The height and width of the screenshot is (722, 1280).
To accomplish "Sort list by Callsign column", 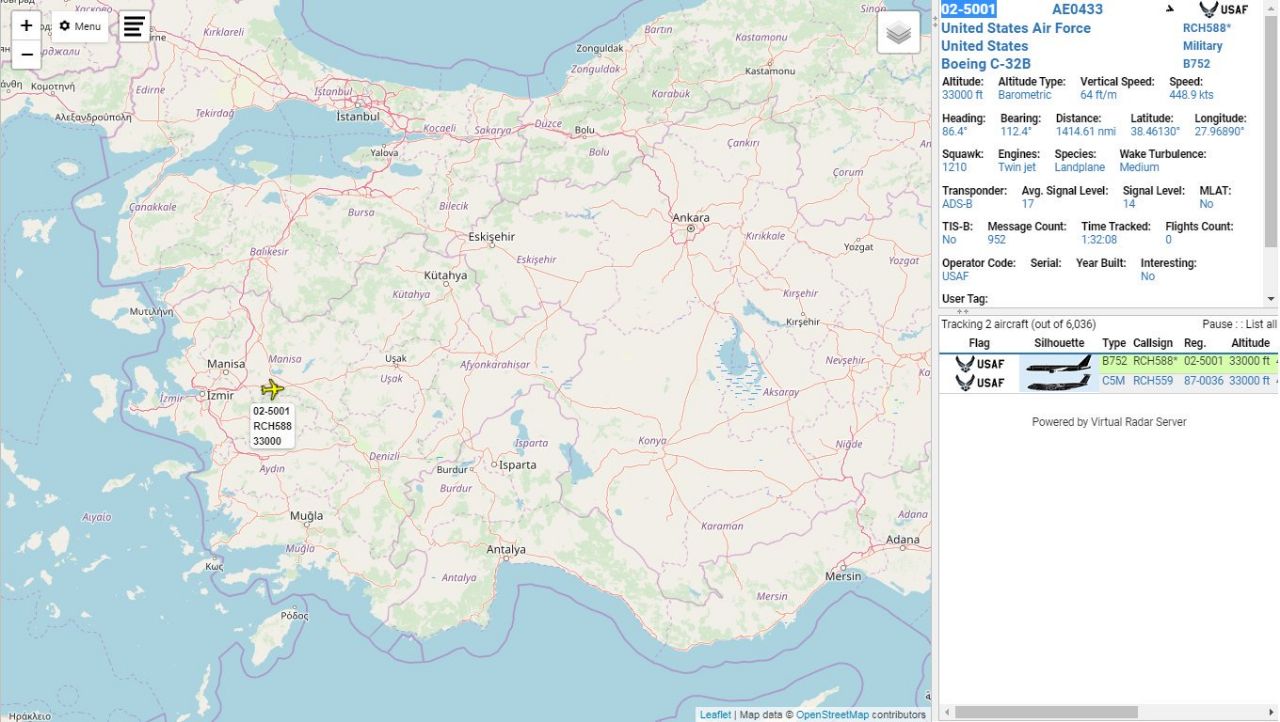I will pyautogui.click(x=1153, y=343).
